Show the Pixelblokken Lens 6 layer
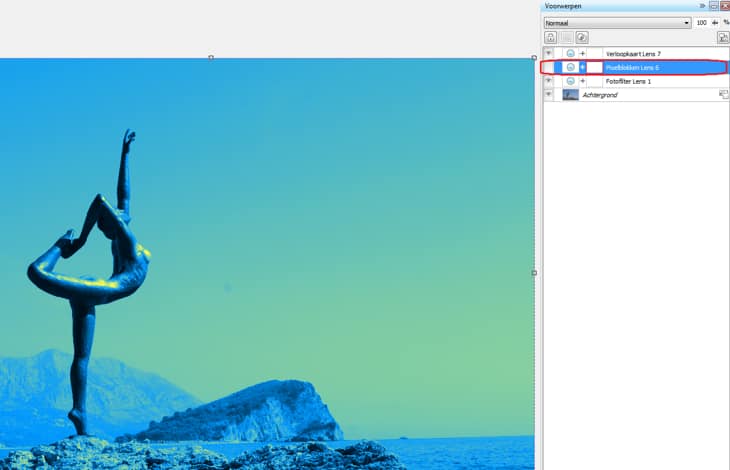 tap(548, 67)
